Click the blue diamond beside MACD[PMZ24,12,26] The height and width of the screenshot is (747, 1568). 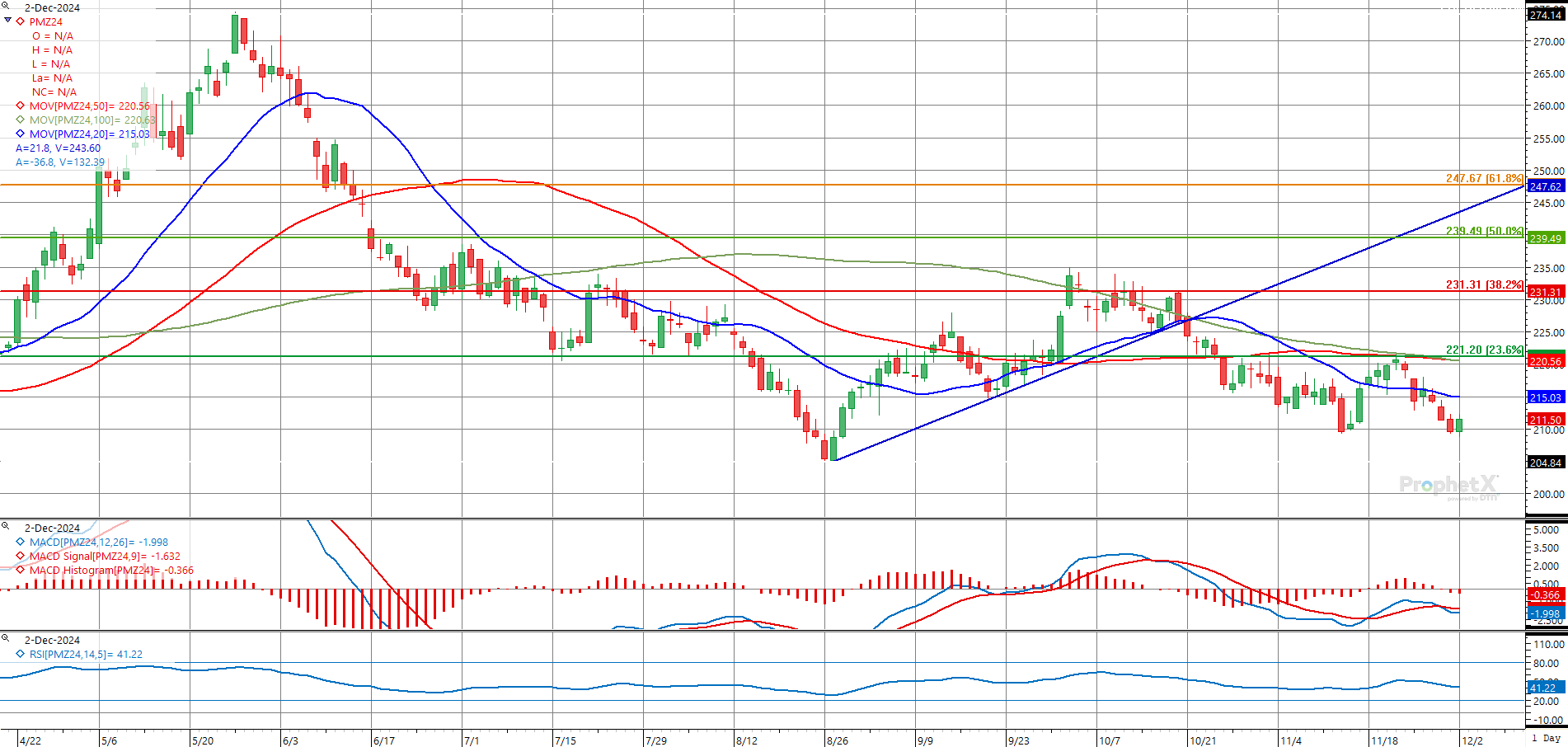tap(21, 542)
